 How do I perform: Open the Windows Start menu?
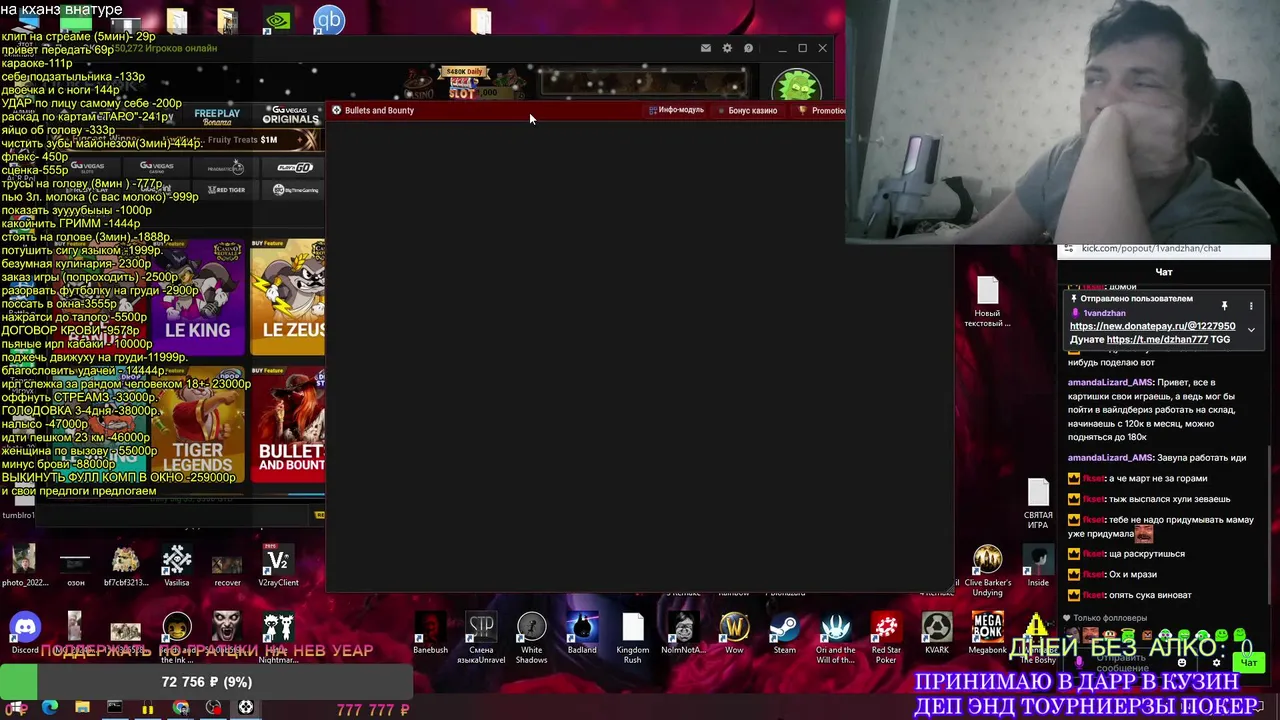click(x=17, y=708)
